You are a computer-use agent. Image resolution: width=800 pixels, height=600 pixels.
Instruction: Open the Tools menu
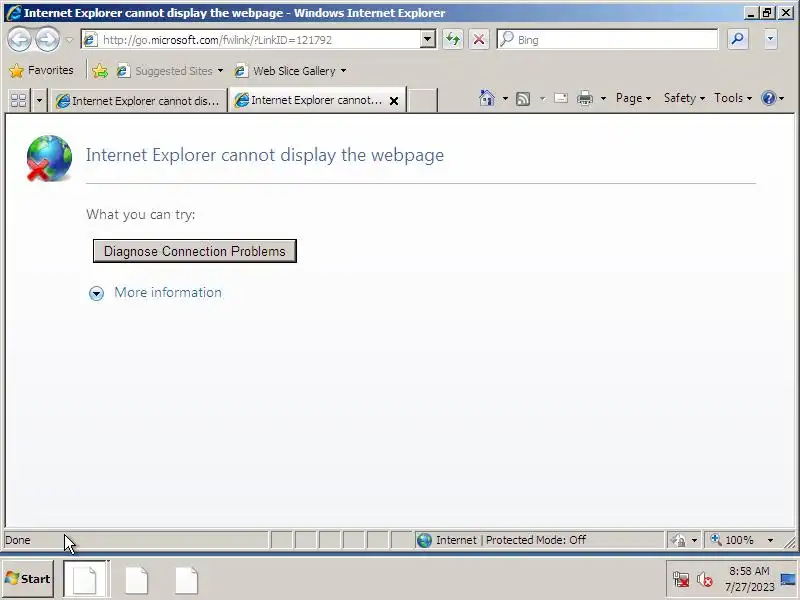pos(733,97)
